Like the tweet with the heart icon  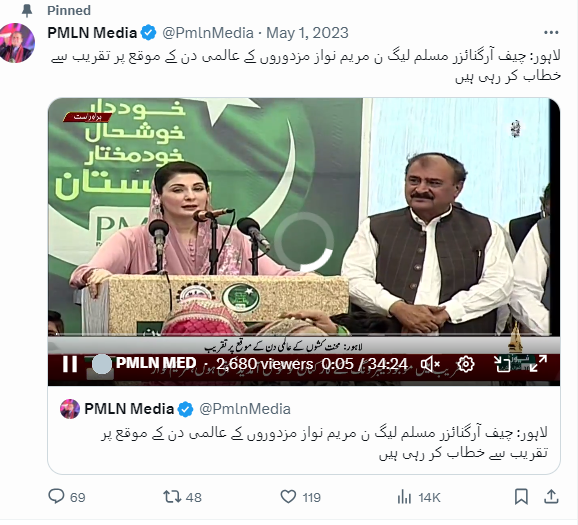[288, 497]
